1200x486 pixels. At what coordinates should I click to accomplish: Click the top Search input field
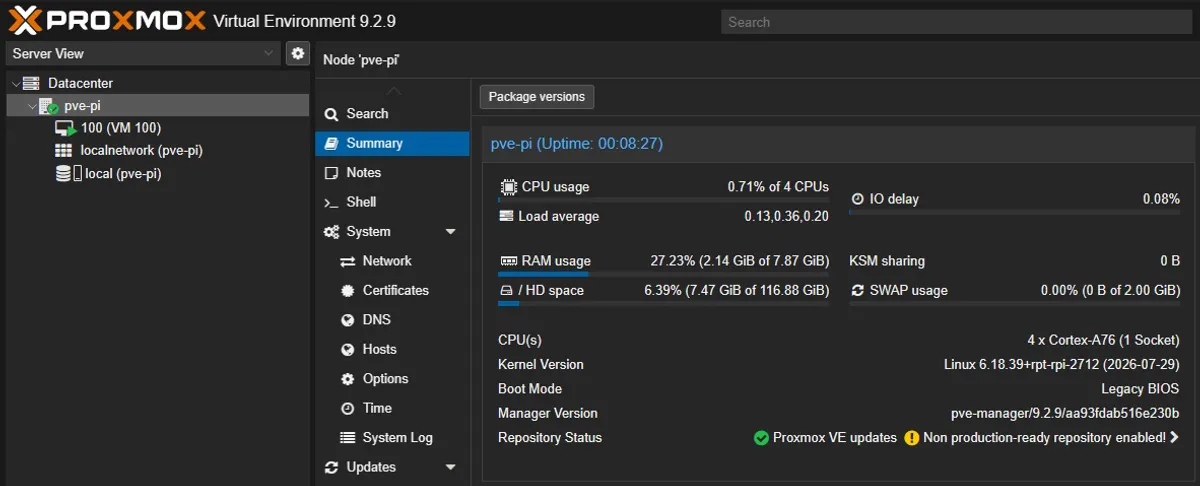[958, 22]
